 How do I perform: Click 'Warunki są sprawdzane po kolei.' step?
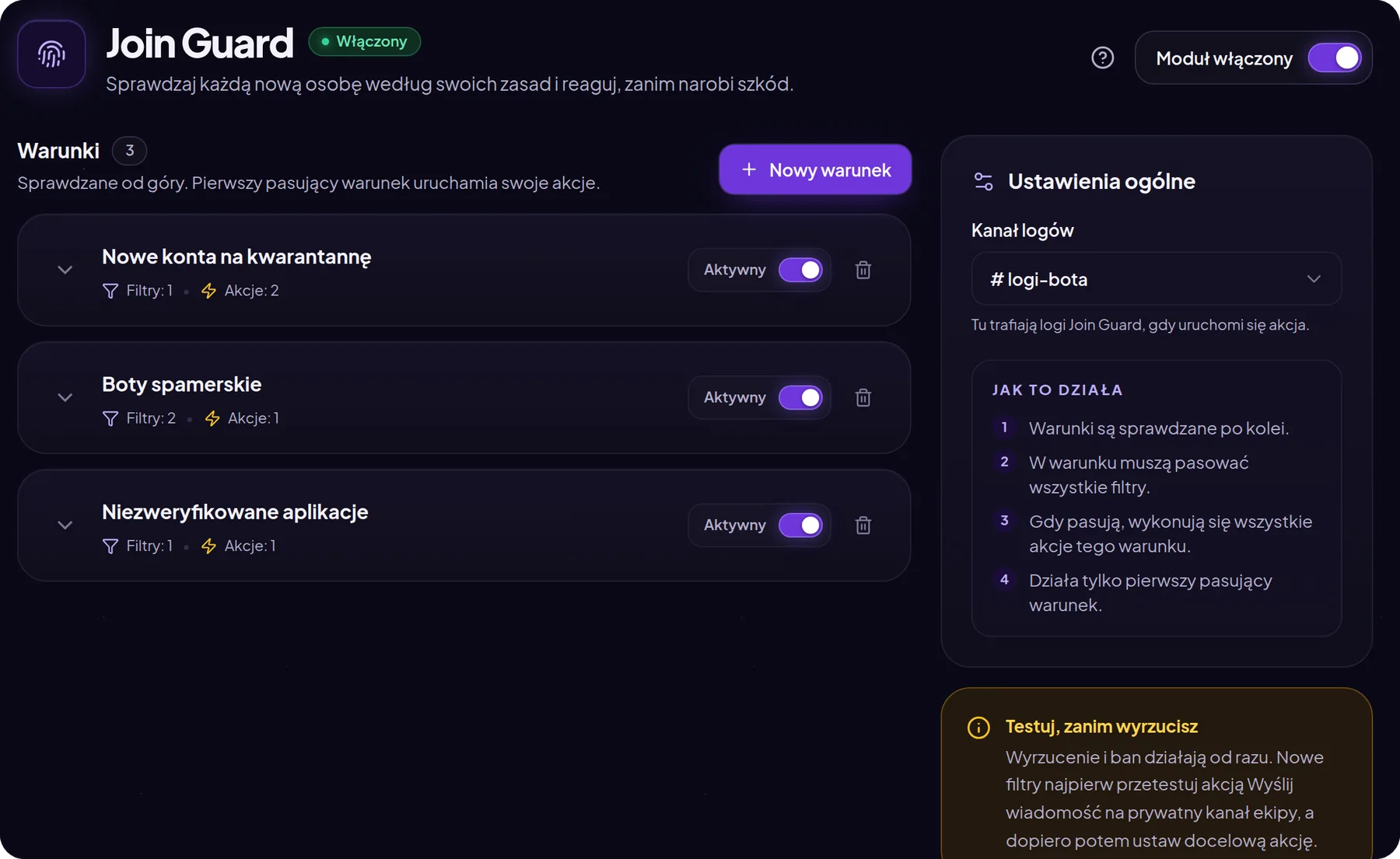1158,428
